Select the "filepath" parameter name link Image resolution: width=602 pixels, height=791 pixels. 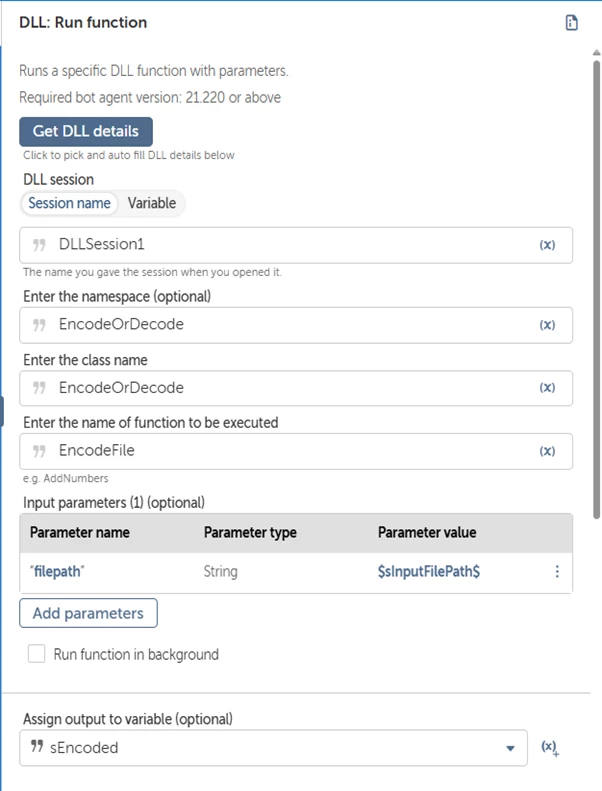tap(57, 572)
